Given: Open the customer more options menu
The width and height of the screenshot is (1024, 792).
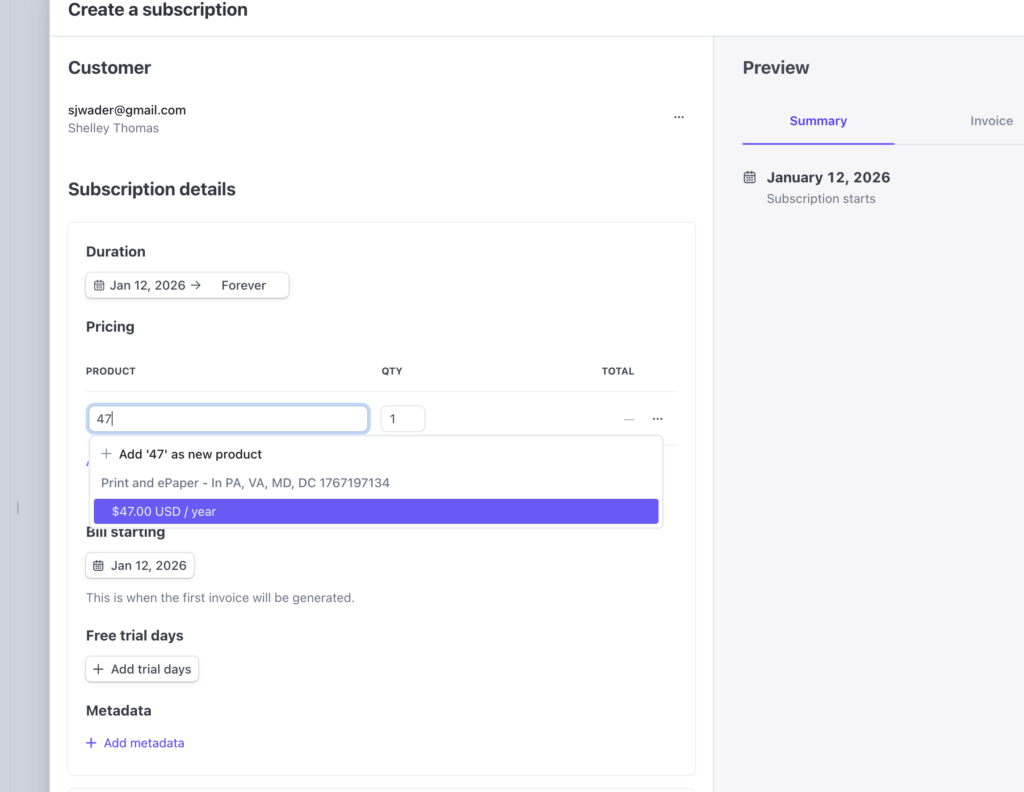Looking at the screenshot, I should (x=679, y=117).
